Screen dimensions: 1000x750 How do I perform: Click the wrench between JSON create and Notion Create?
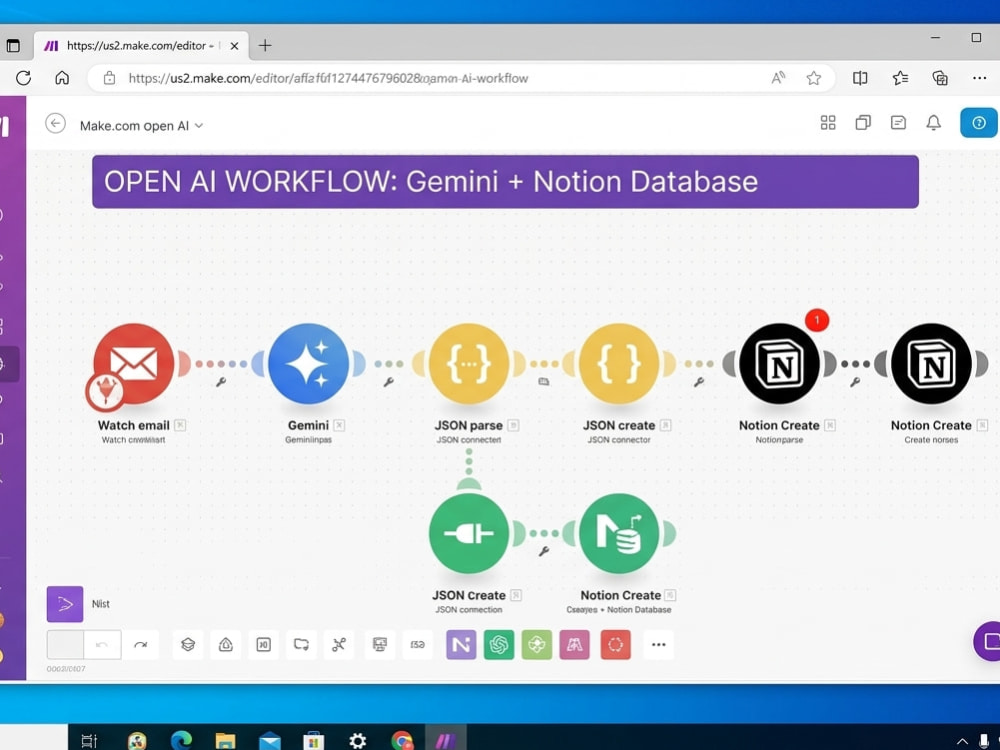[x=699, y=382]
